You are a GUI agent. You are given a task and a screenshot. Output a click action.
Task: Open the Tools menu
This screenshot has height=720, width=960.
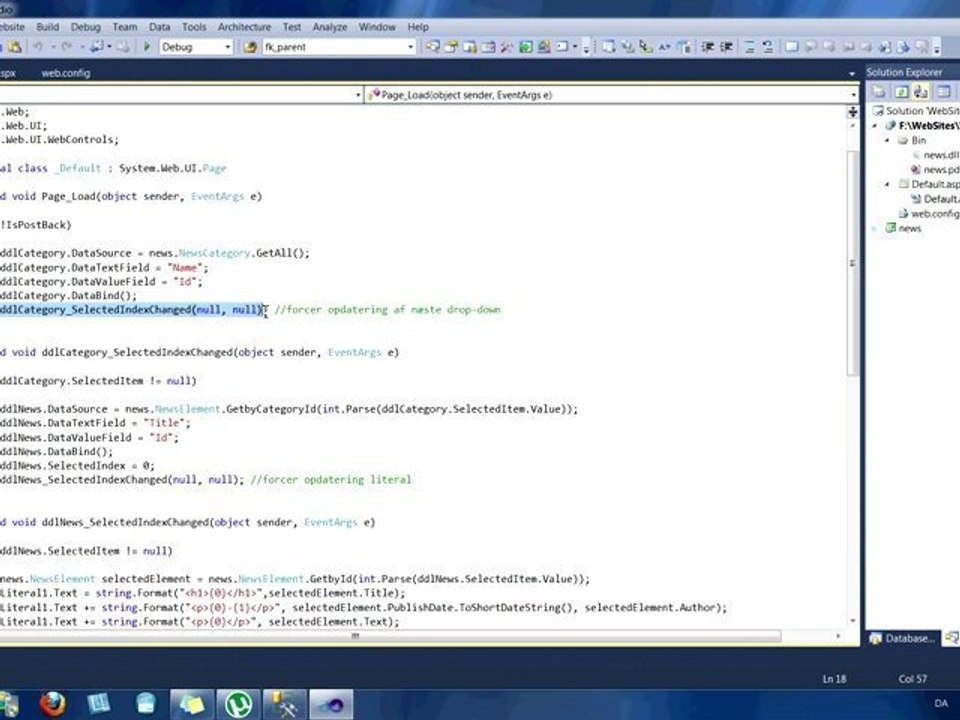coord(194,27)
